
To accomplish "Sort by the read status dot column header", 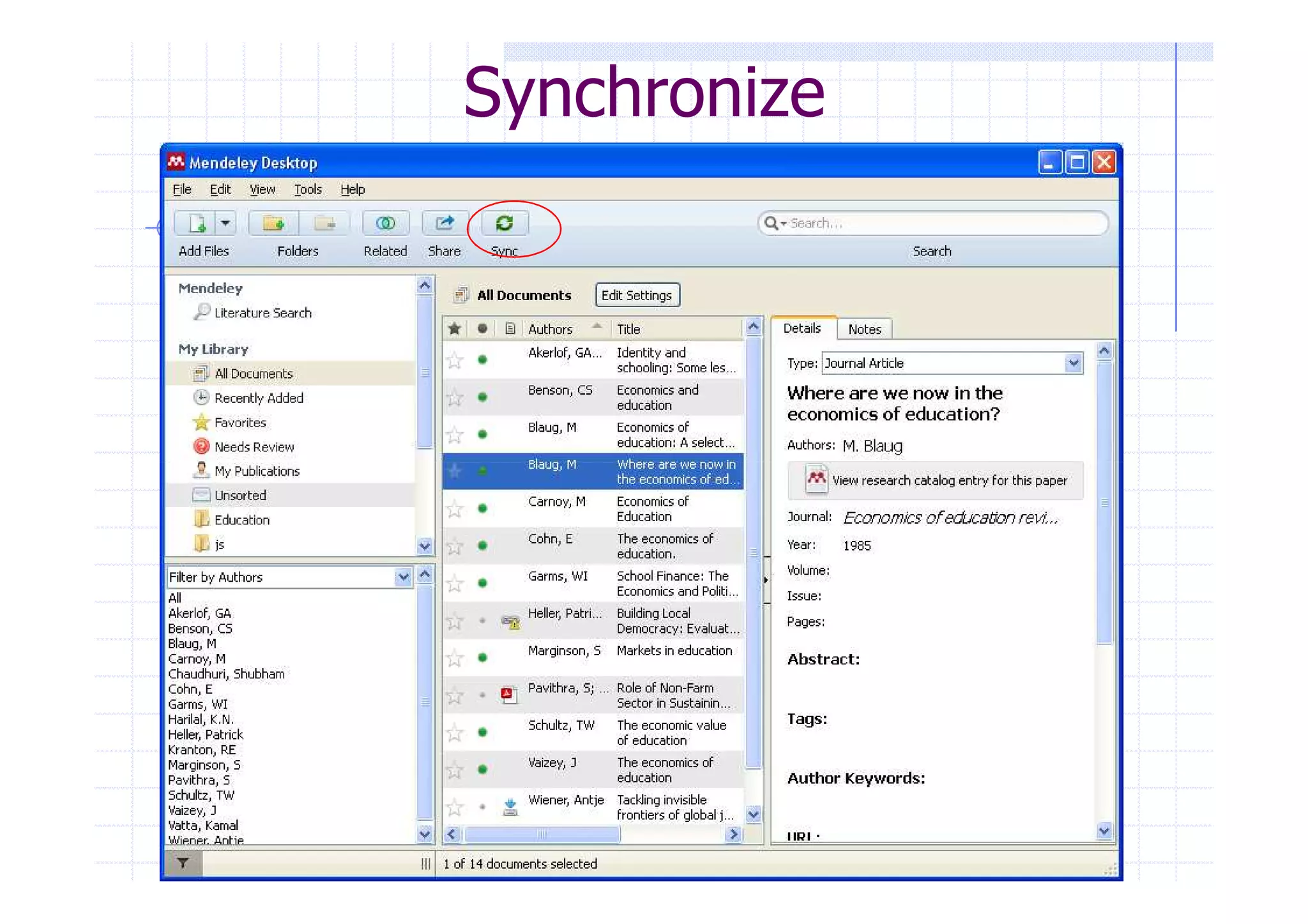I will [x=482, y=329].
